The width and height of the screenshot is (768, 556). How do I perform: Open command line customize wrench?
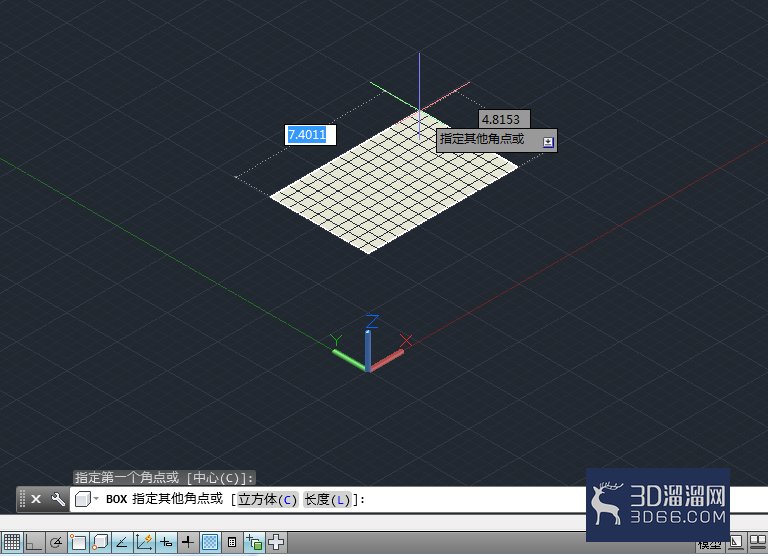(x=58, y=499)
